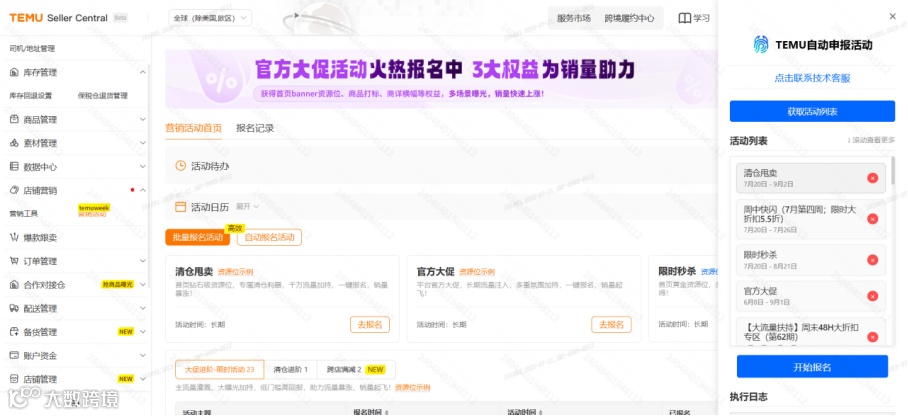Viewport: 908px width, 416px height.
Task: Open 资源位示例 link on 官方大促 card
Action: pos(477,272)
